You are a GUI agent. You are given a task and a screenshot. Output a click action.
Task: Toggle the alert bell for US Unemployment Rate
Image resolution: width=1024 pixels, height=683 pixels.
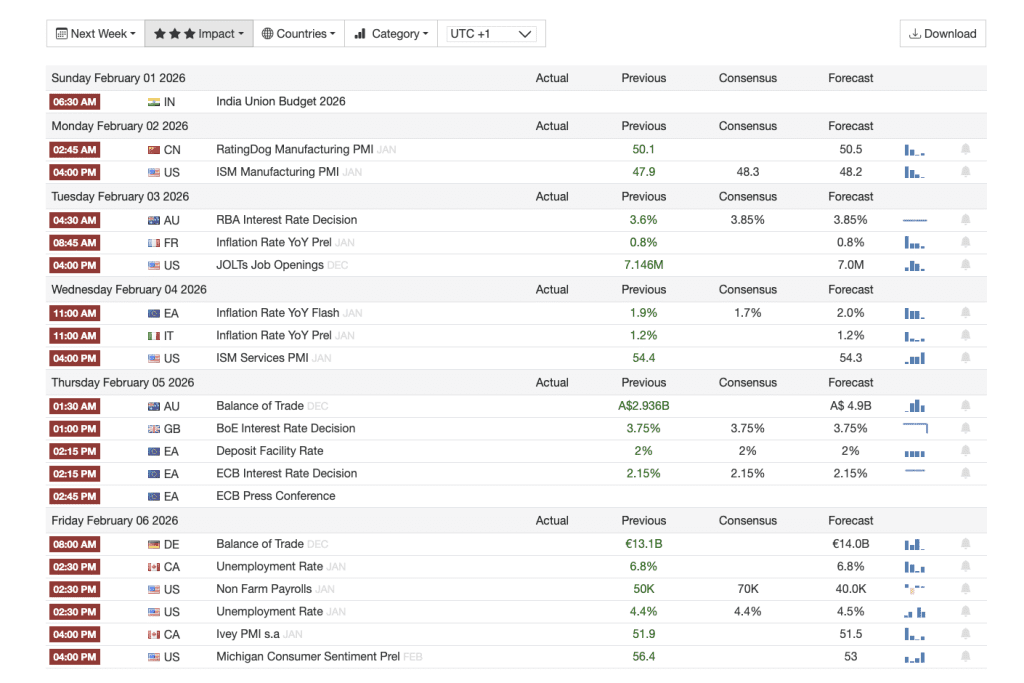coord(965,612)
